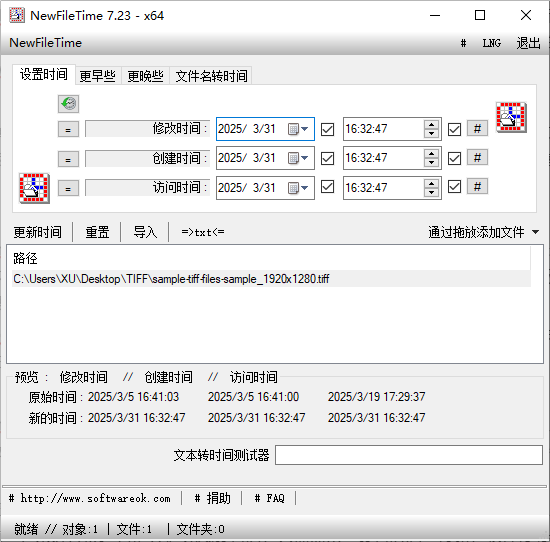Screen dimensions: 550x542
Task: Click the green clock current-time icon
Action: pyautogui.click(x=68, y=104)
